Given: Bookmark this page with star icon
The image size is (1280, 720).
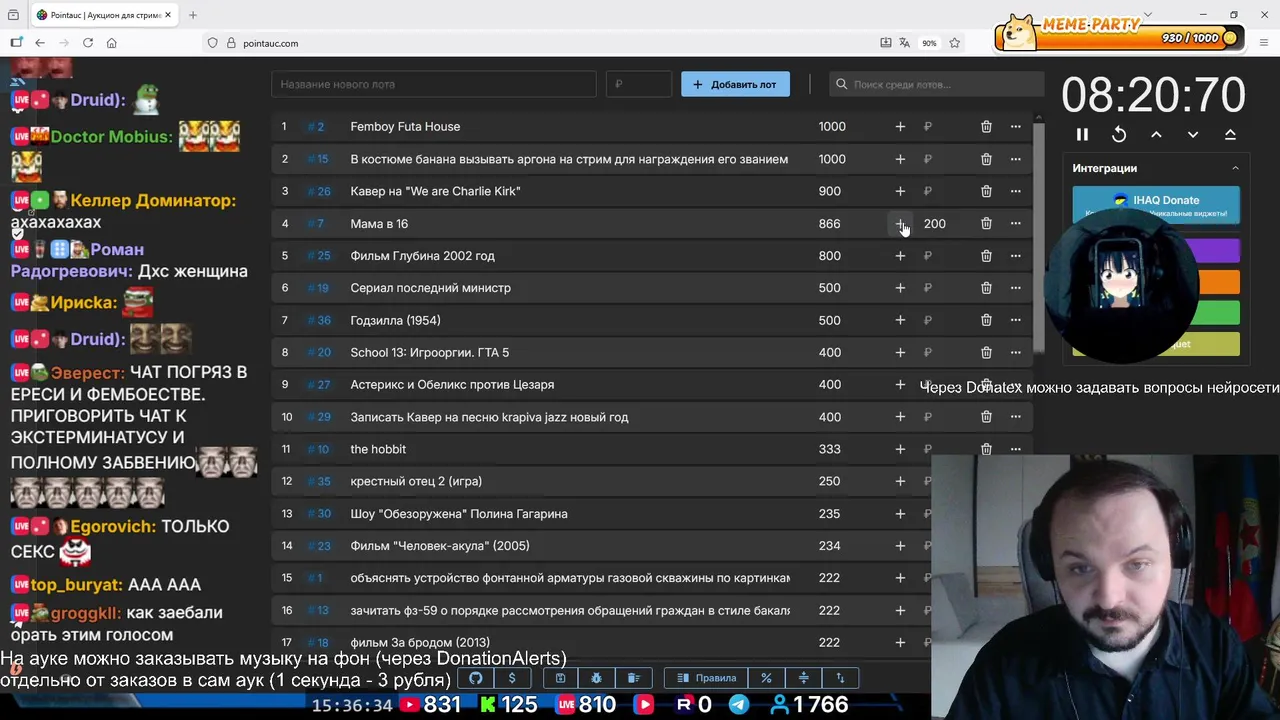Looking at the screenshot, I should pyautogui.click(x=955, y=43).
